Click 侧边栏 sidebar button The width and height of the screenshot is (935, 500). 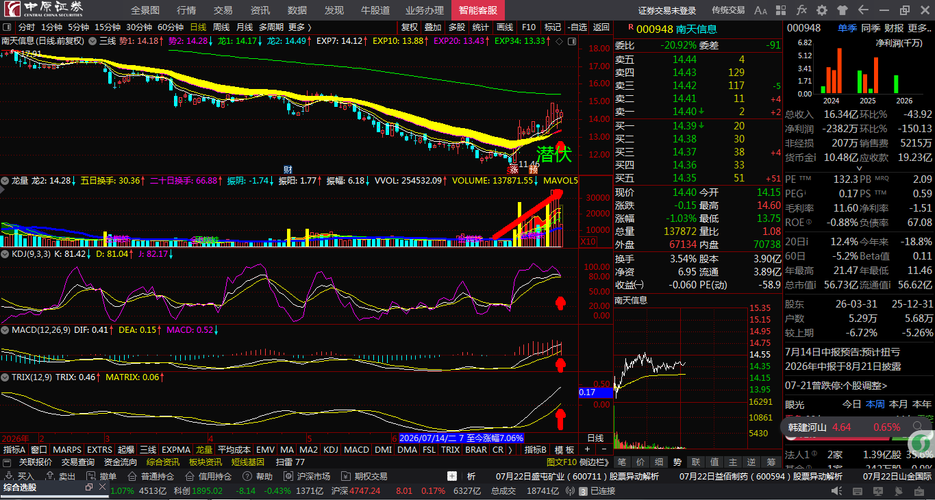coord(593,462)
